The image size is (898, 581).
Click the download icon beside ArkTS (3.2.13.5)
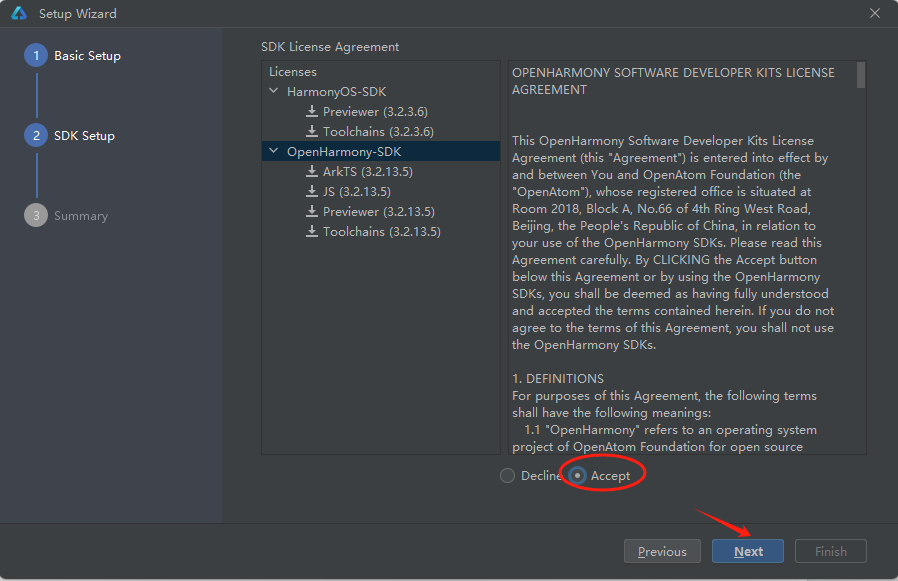312,171
